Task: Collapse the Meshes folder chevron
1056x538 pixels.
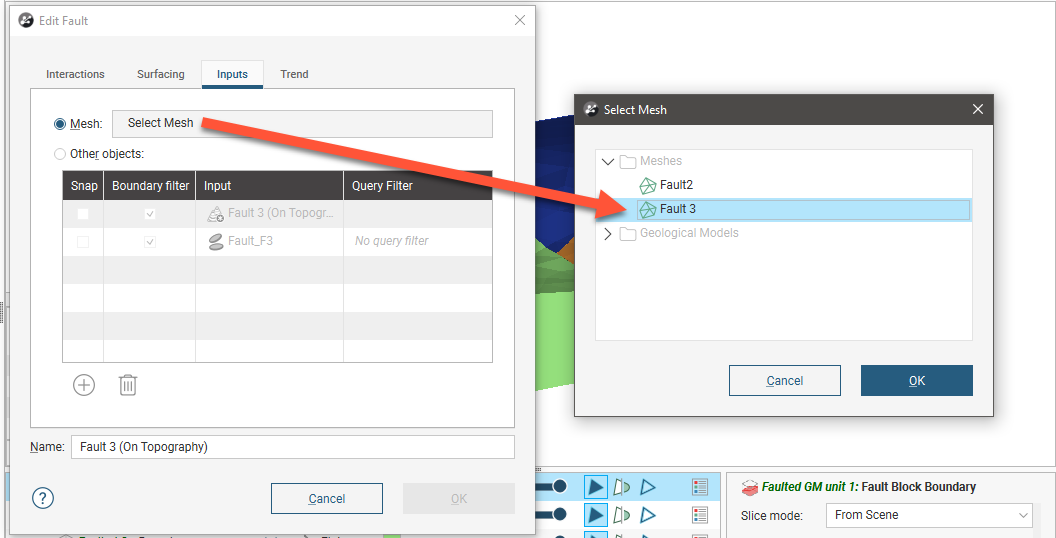Action: point(607,162)
